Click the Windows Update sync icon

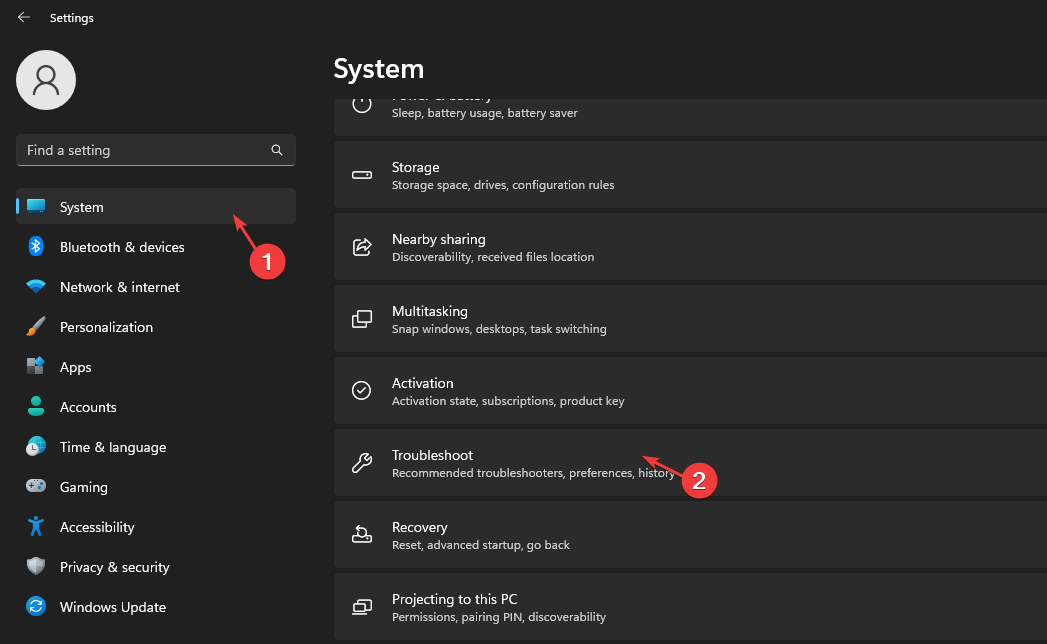coord(36,607)
